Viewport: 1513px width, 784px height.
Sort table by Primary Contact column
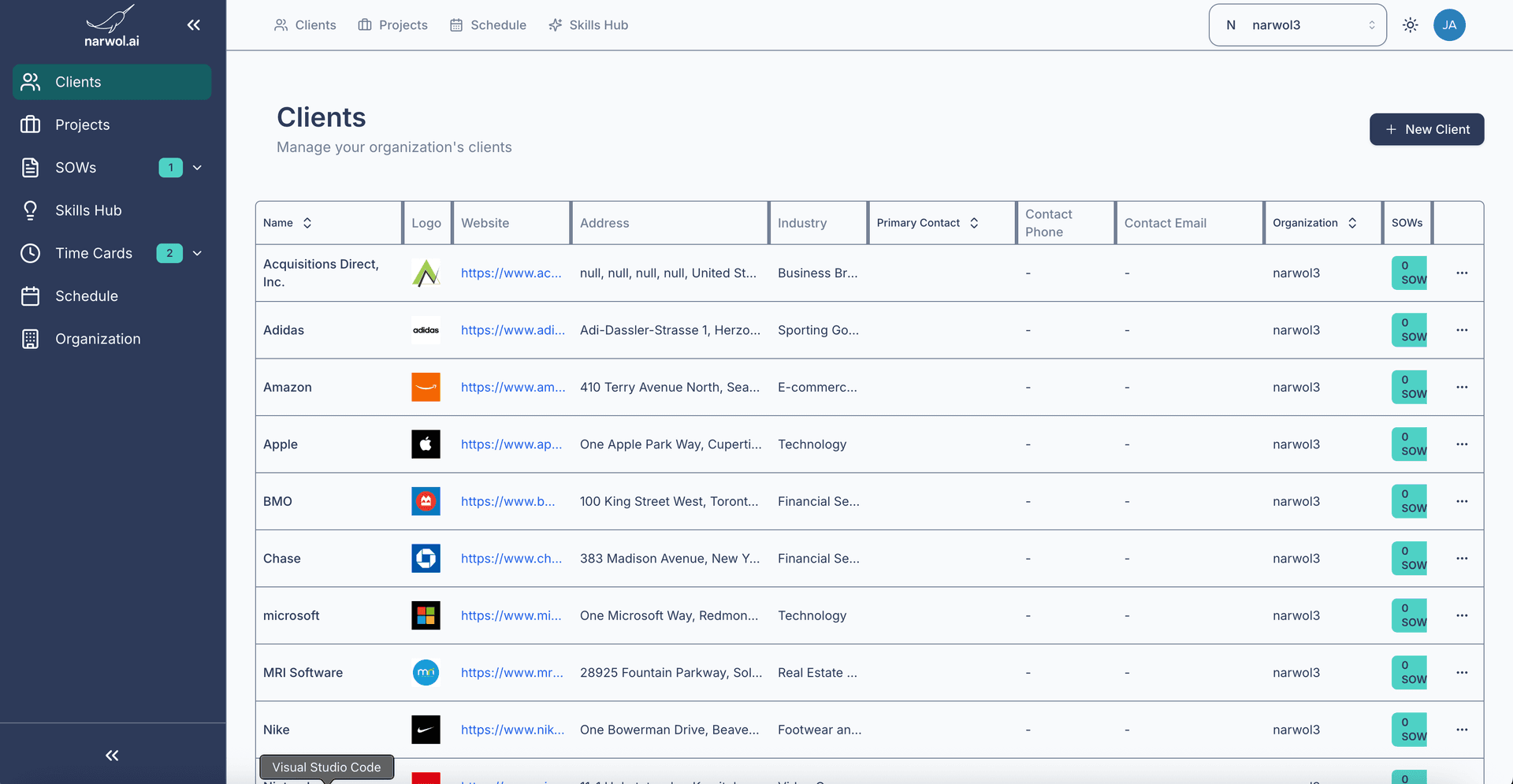(928, 223)
